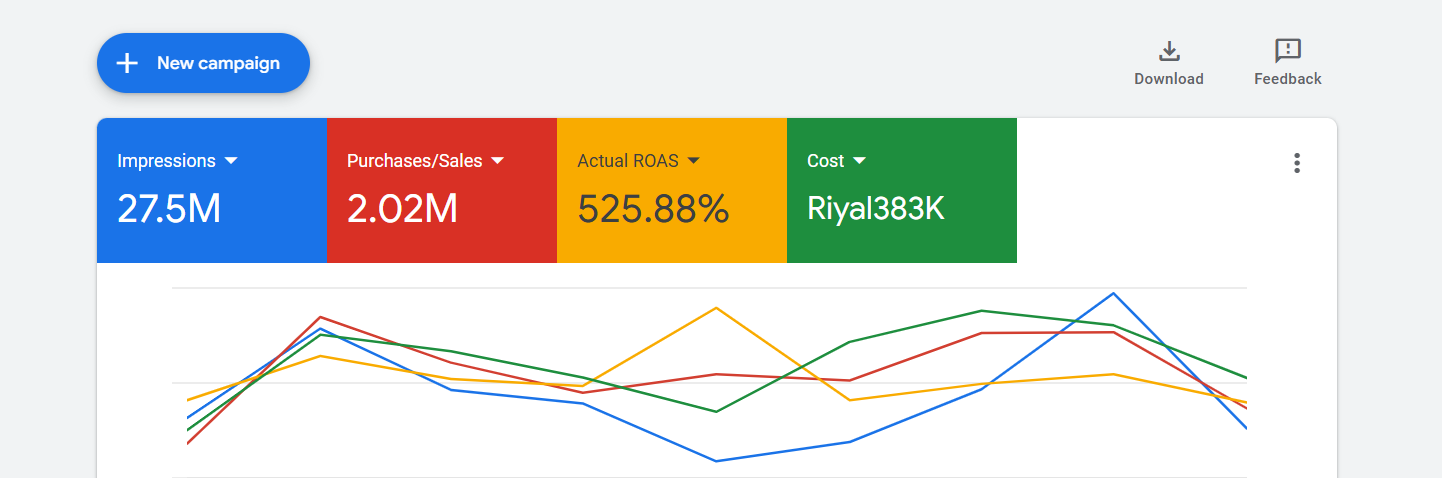Select the Riyal383K Cost value

875,209
